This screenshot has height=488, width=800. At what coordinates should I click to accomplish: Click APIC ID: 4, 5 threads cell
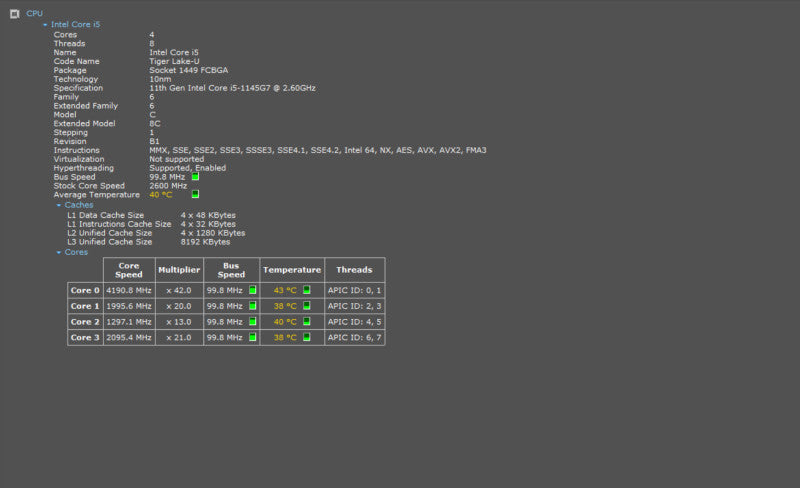(355, 322)
